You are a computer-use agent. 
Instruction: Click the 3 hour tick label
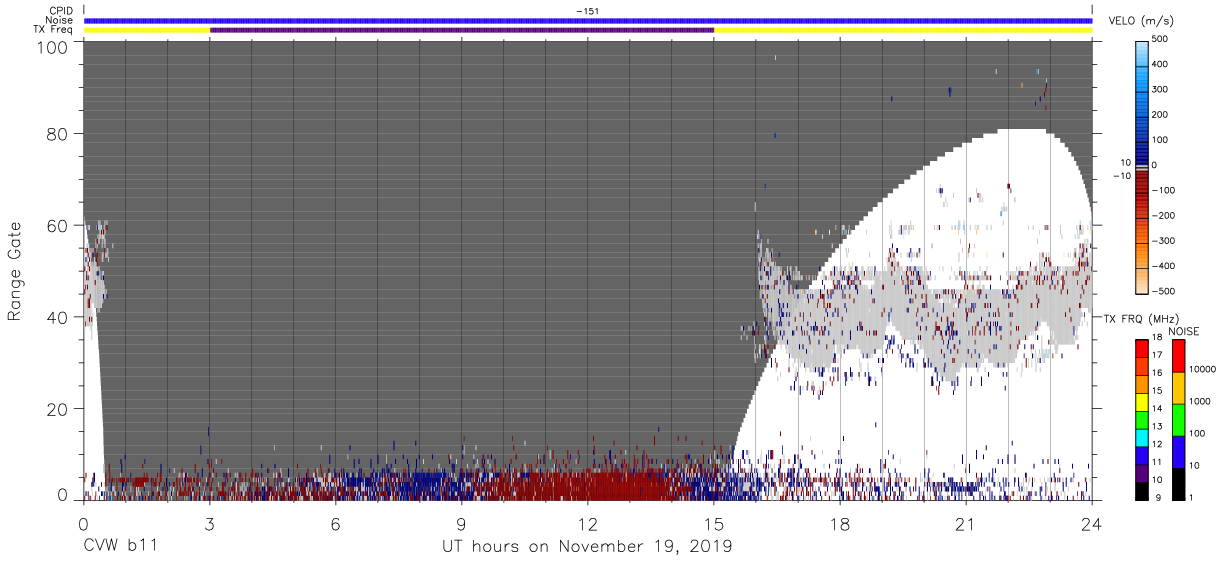coord(209,524)
